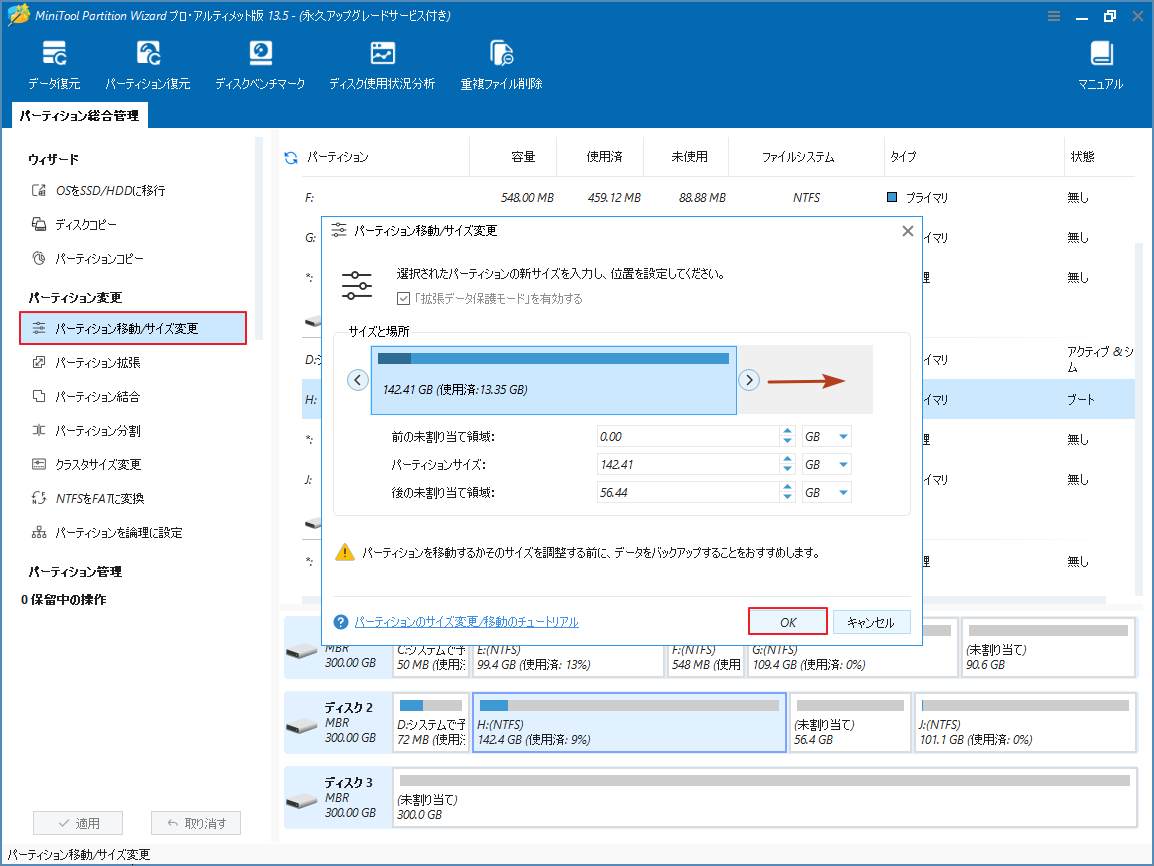Open the データ復元 (Data Recovery) tool
Screen dimensions: 1154x866
[55, 63]
